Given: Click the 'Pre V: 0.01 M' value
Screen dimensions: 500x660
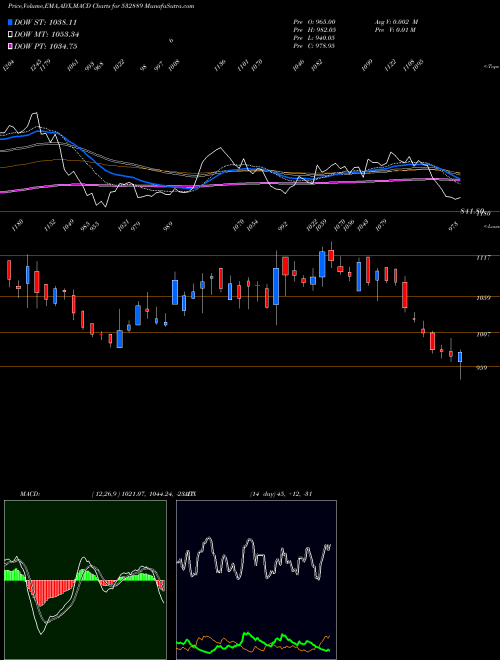Looking at the screenshot, I should pyautogui.click(x=395, y=30).
